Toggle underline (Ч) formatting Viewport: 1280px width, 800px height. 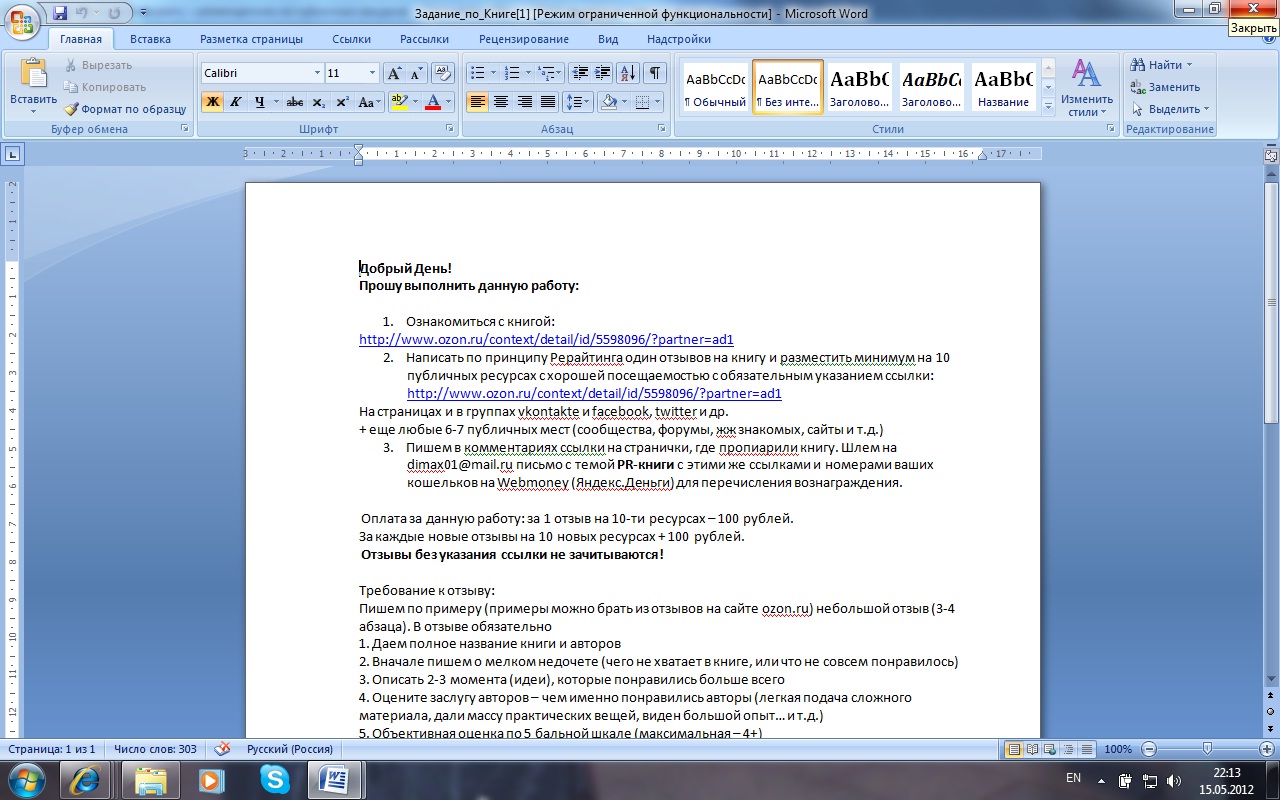(x=260, y=102)
